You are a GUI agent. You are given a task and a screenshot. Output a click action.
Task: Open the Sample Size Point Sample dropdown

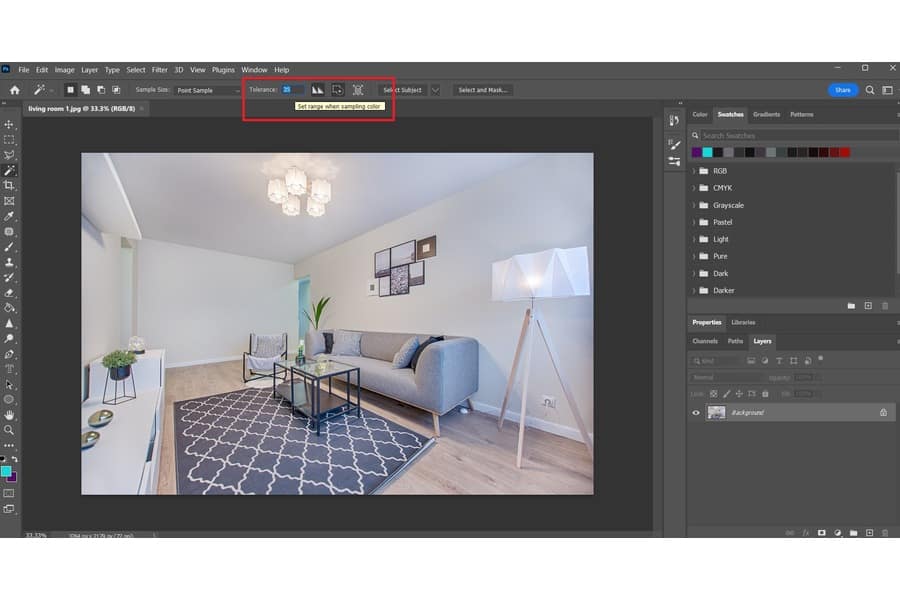(x=208, y=90)
